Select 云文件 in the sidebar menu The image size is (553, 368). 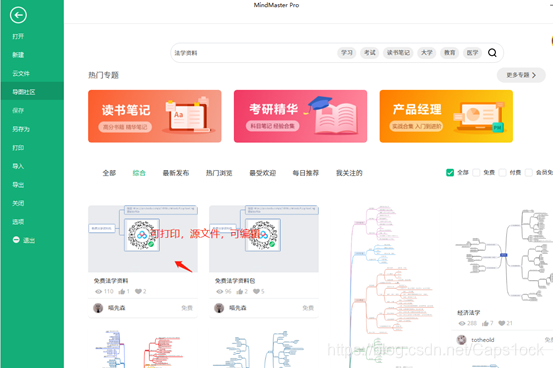click(x=21, y=73)
